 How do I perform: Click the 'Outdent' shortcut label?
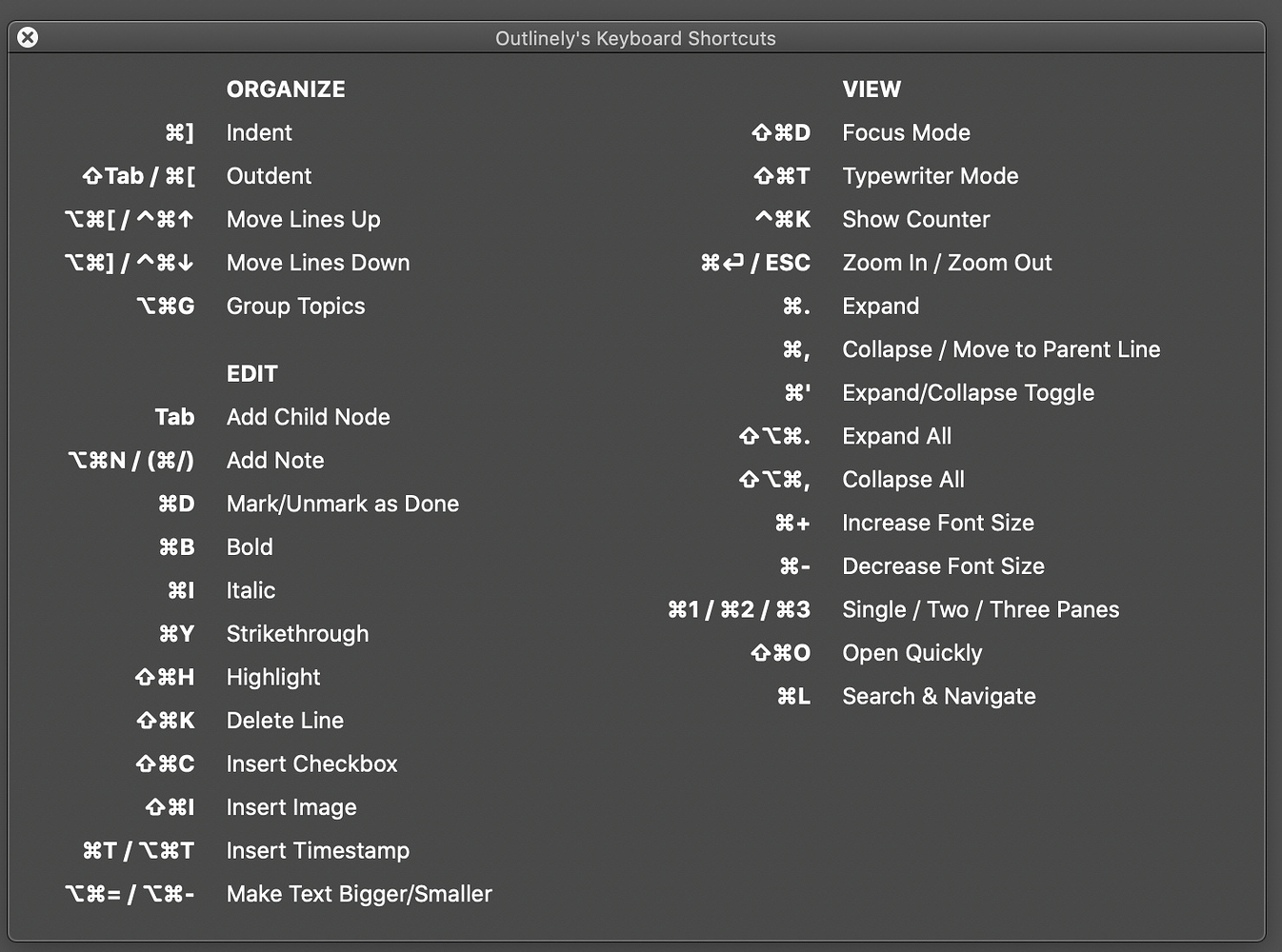269,176
